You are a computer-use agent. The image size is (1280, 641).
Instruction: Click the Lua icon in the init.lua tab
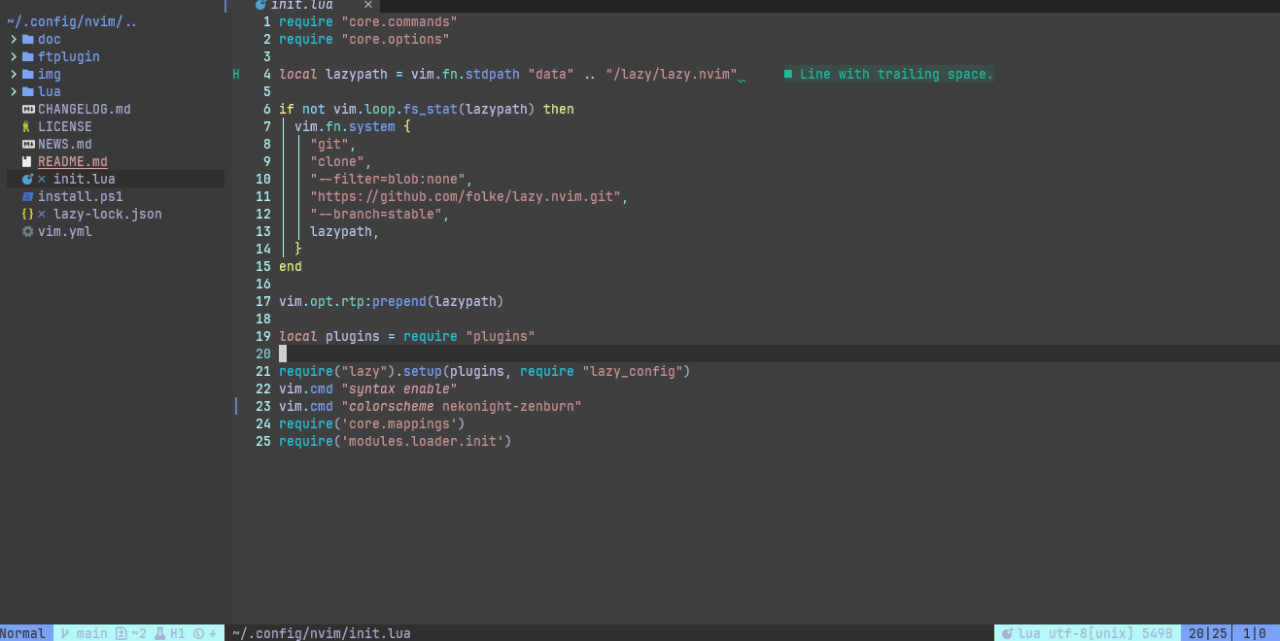[x=261, y=5]
